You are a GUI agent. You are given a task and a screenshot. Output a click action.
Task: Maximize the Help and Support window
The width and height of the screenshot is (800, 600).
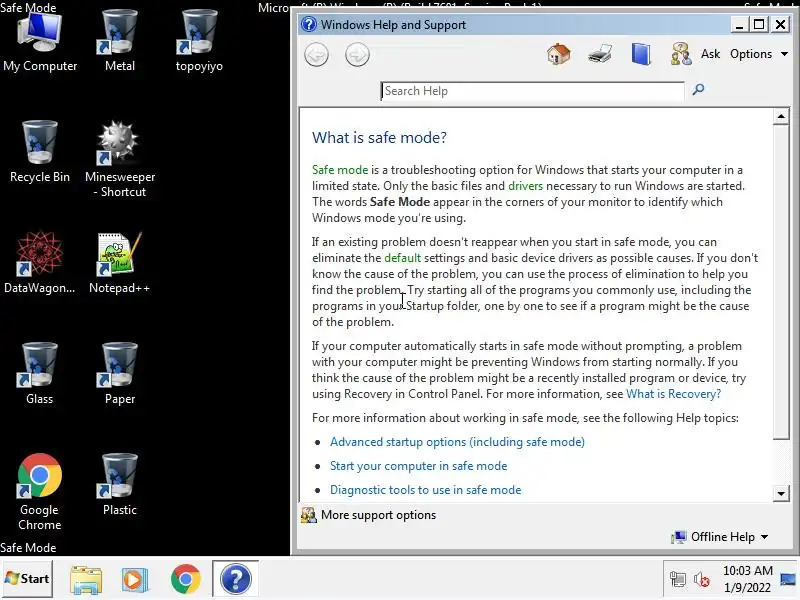point(759,24)
